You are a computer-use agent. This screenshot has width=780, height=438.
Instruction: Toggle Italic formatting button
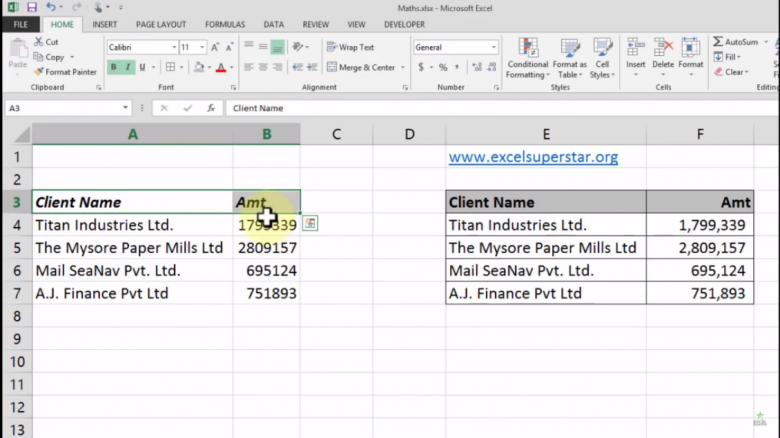[x=127, y=67]
